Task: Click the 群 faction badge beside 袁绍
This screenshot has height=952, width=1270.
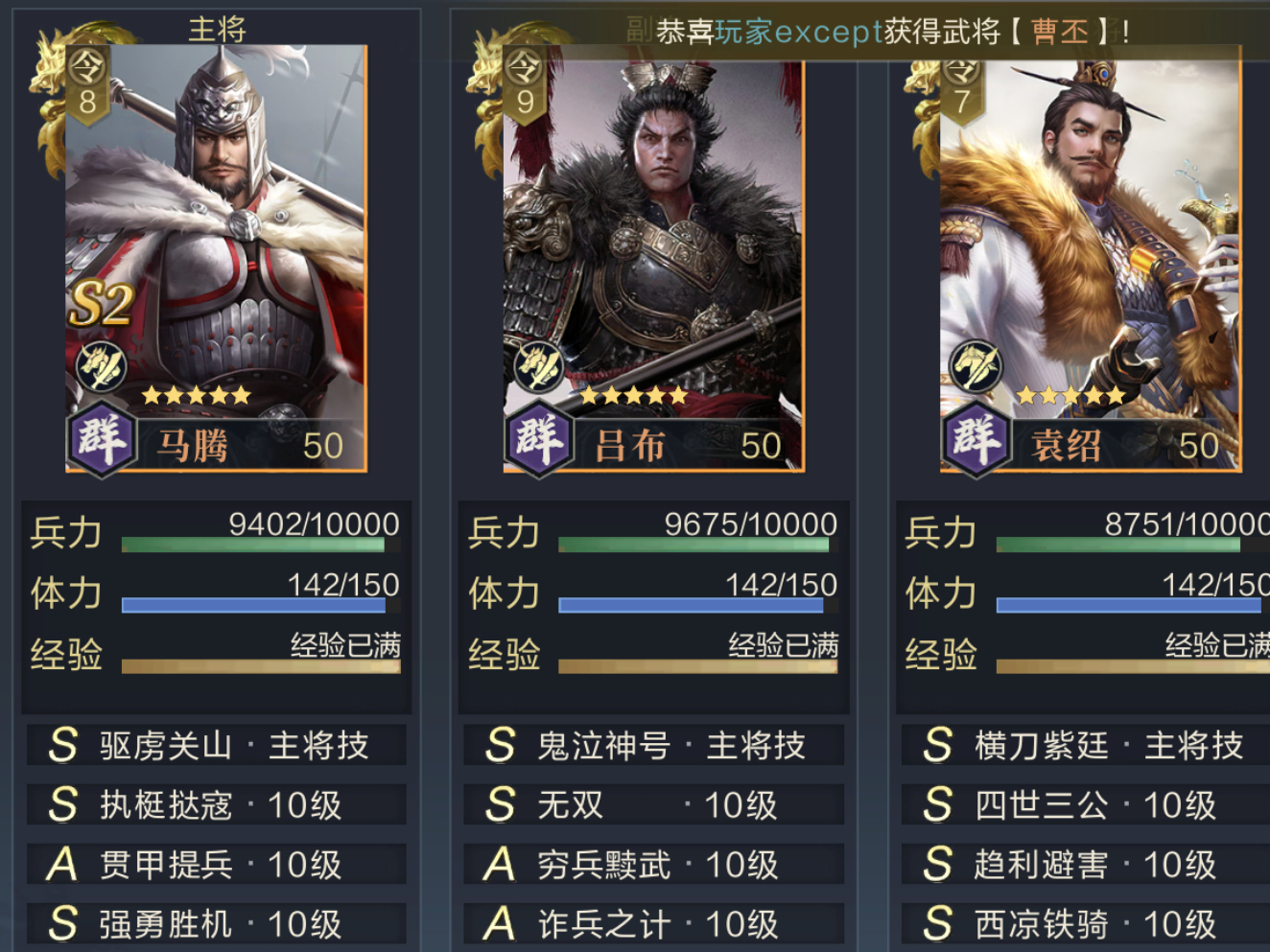Action: pos(976,439)
